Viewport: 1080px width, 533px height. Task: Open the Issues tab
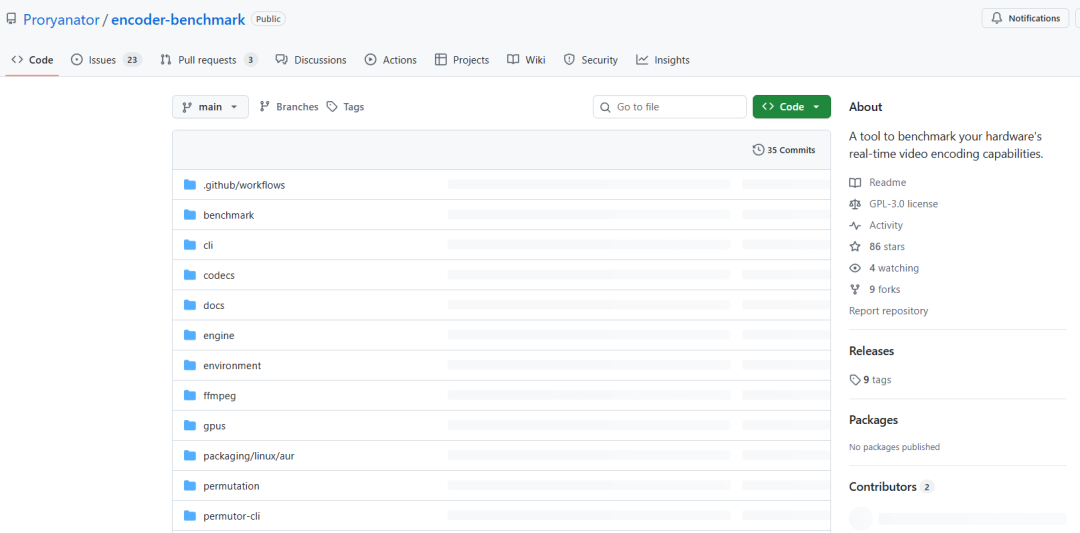point(106,60)
